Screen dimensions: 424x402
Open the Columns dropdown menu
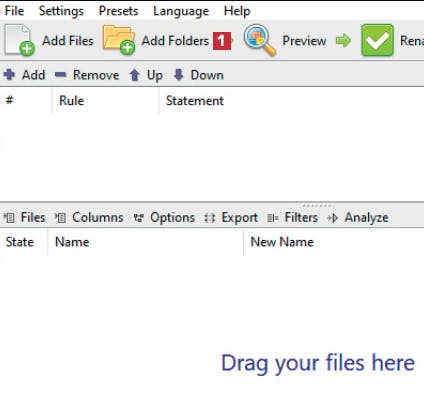click(x=89, y=218)
